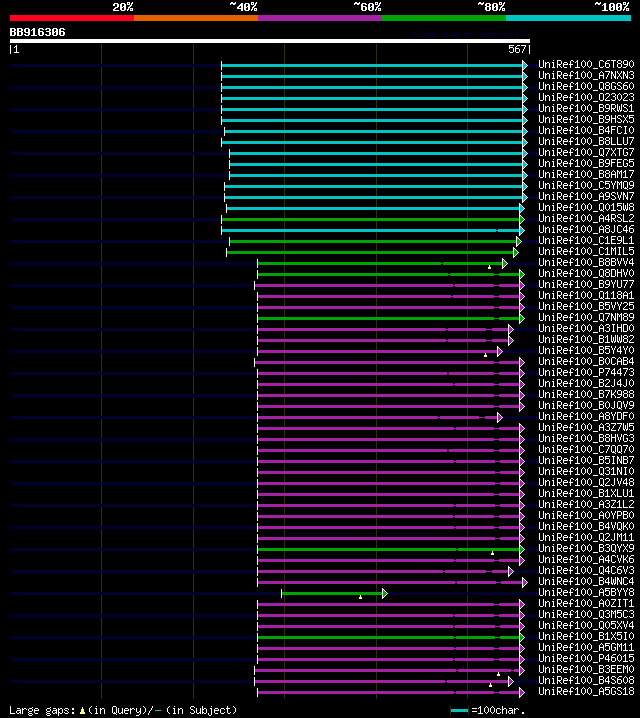Click the red 20% identity legend segment

point(72,18)
